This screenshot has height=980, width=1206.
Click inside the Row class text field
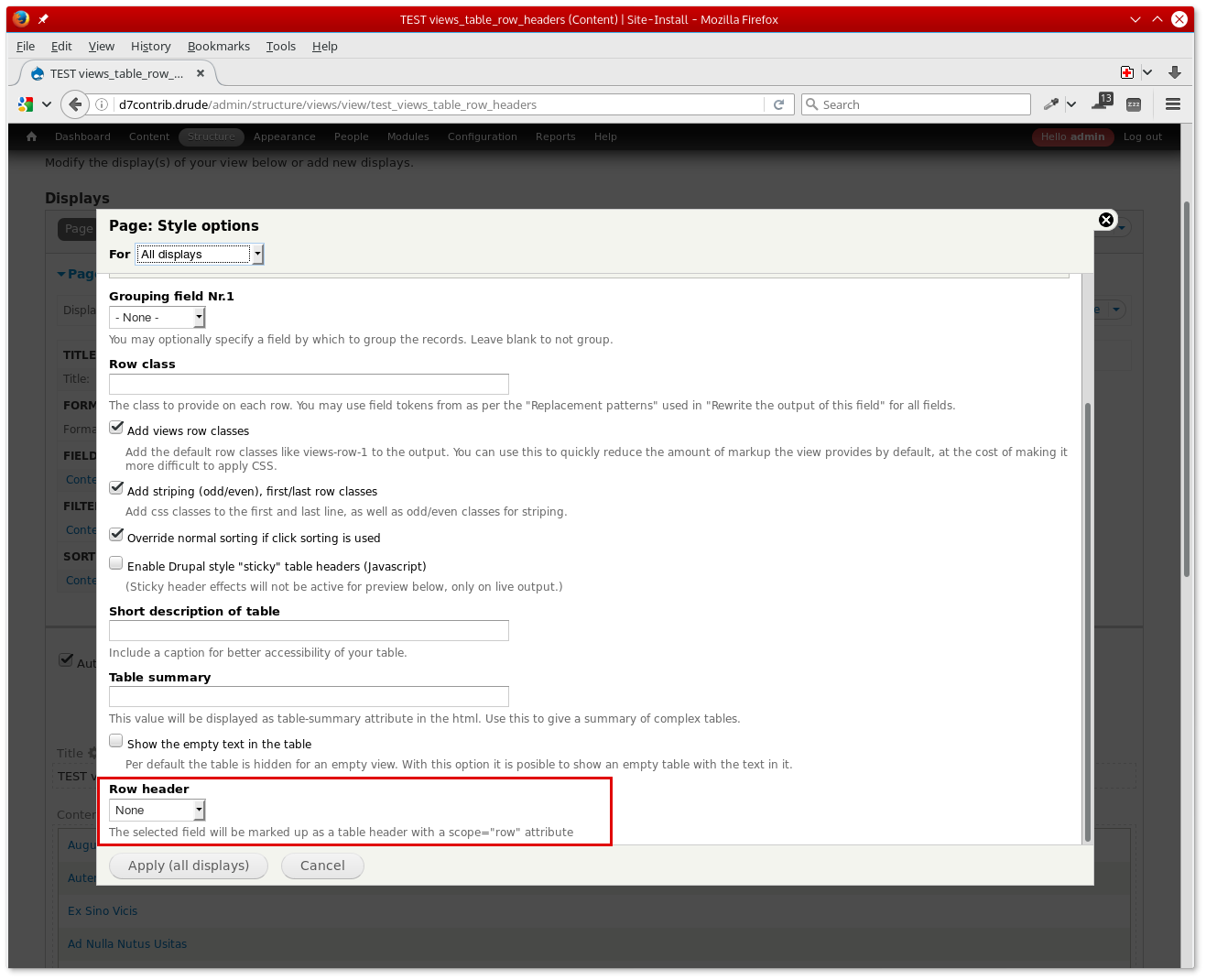(309, 384)
